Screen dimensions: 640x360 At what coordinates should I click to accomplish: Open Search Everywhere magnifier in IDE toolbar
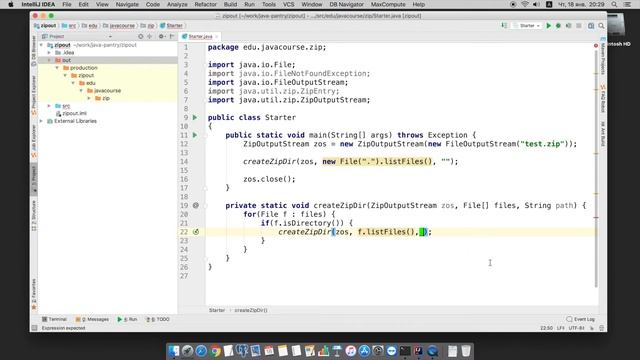601,26
